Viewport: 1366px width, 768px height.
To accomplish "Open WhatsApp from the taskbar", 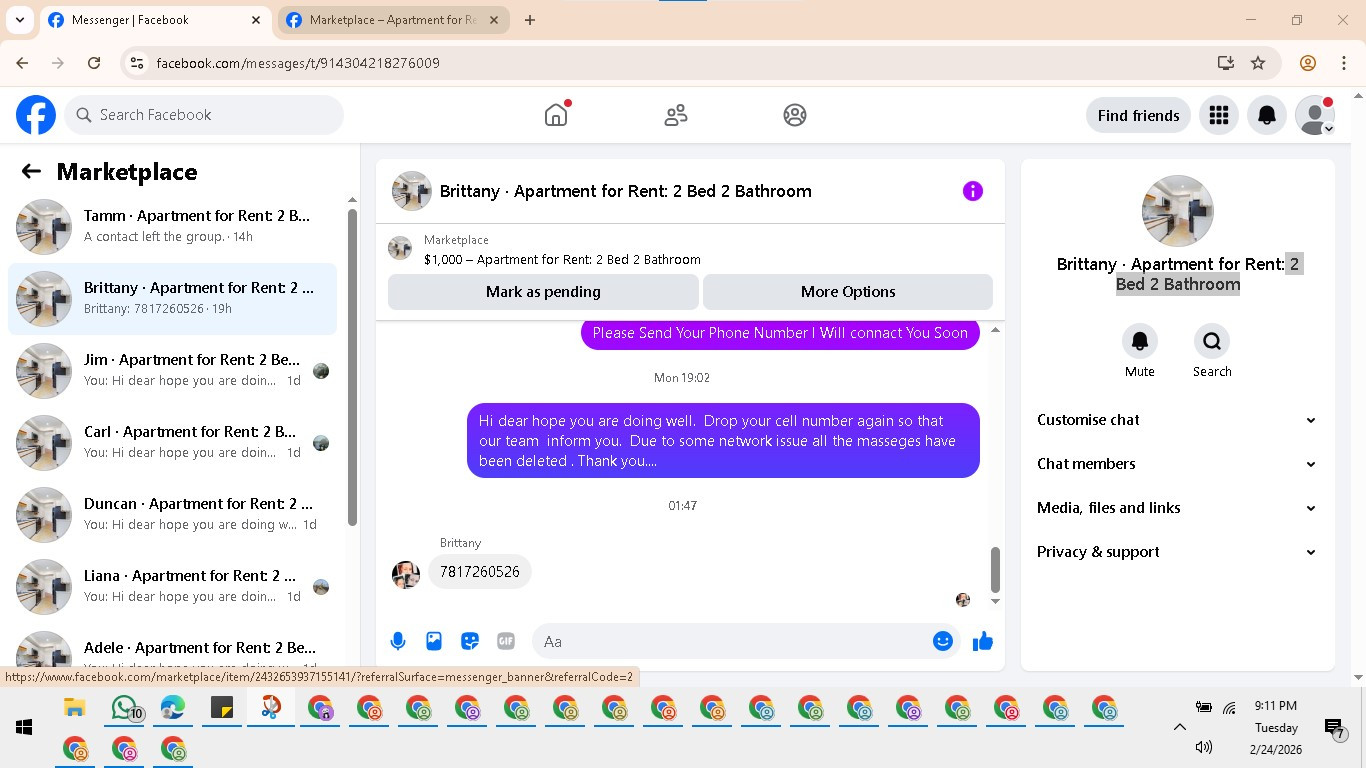I will (124, 708).
